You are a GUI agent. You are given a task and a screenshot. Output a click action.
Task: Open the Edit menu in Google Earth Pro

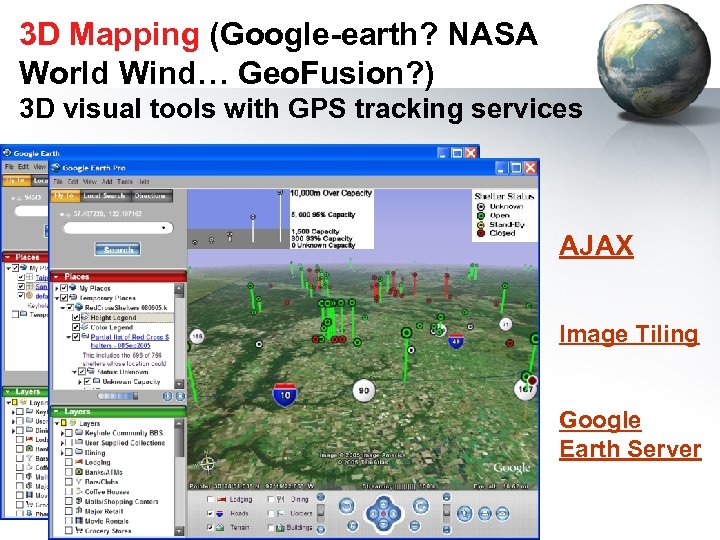(x=73, y=181)
